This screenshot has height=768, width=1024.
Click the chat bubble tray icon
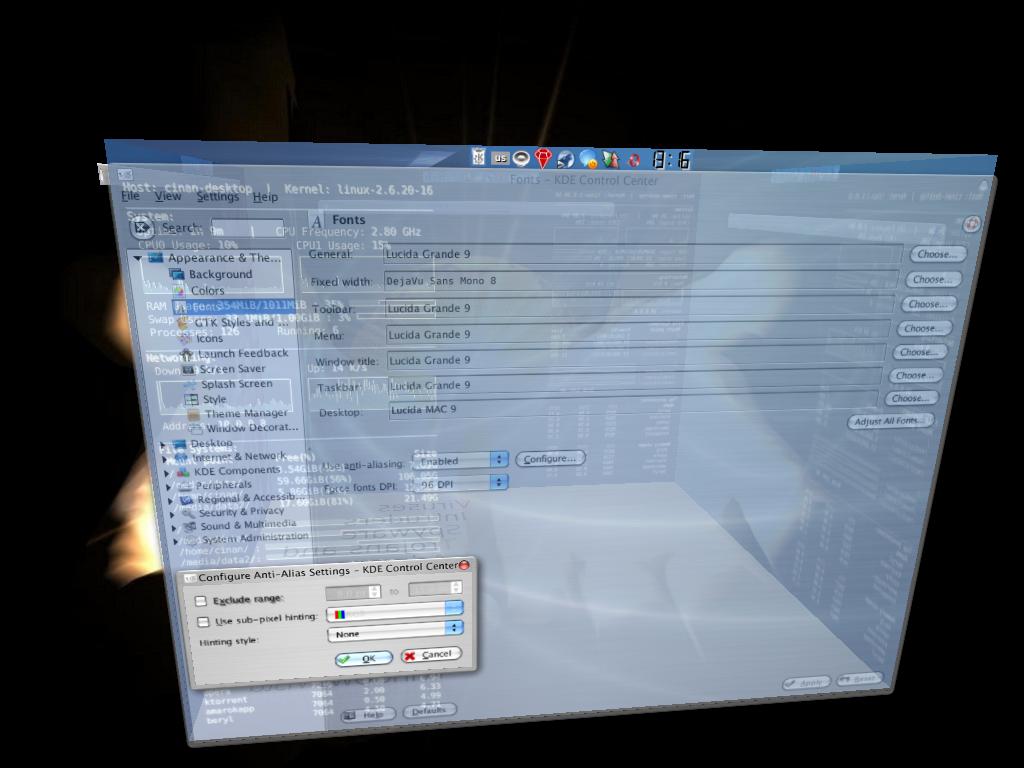[x=588, y=159]
